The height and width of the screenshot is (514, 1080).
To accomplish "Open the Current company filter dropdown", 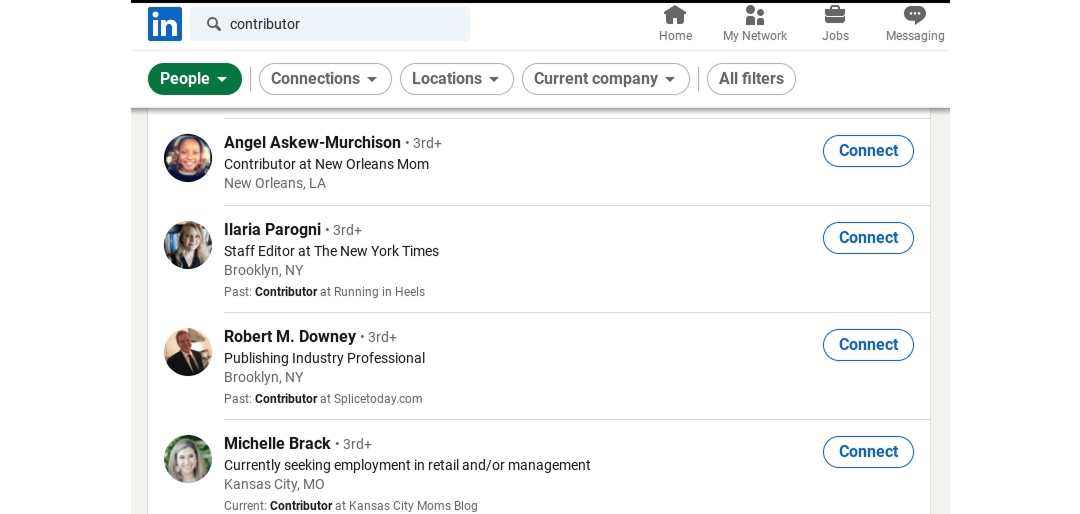I will (x=605, y=79).
